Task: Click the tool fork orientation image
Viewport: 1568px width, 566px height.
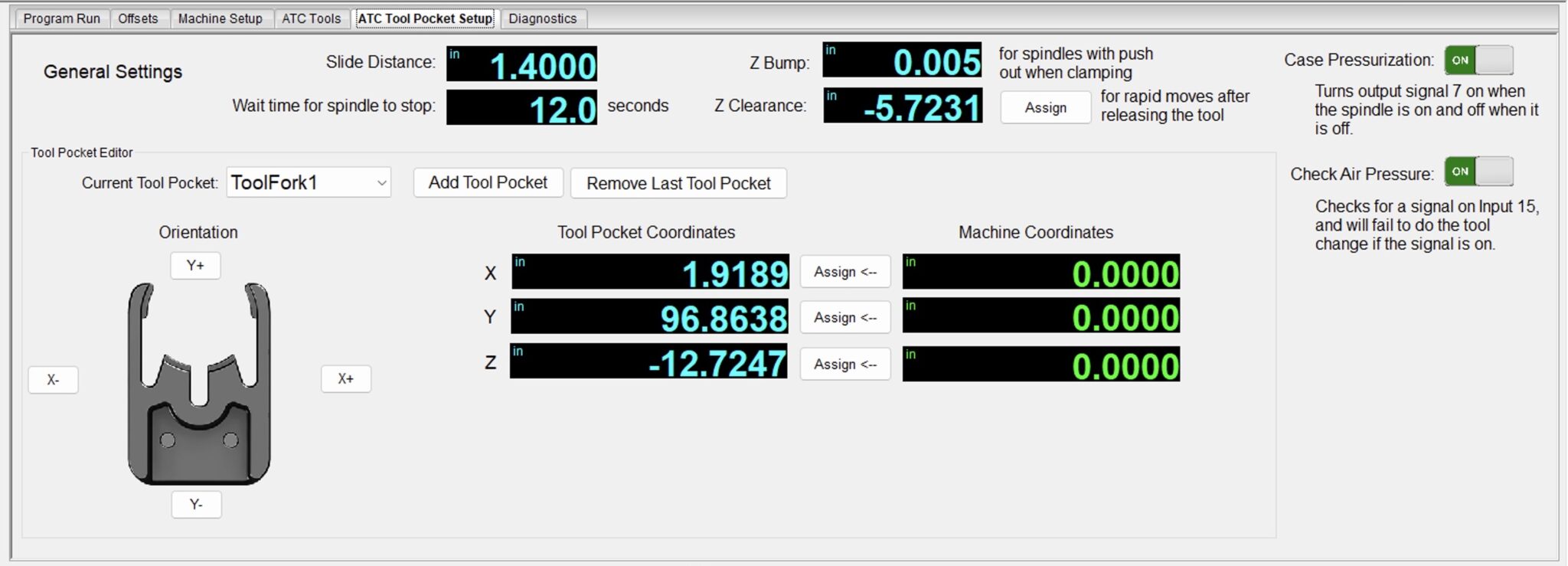Action: tap(199, 383)
